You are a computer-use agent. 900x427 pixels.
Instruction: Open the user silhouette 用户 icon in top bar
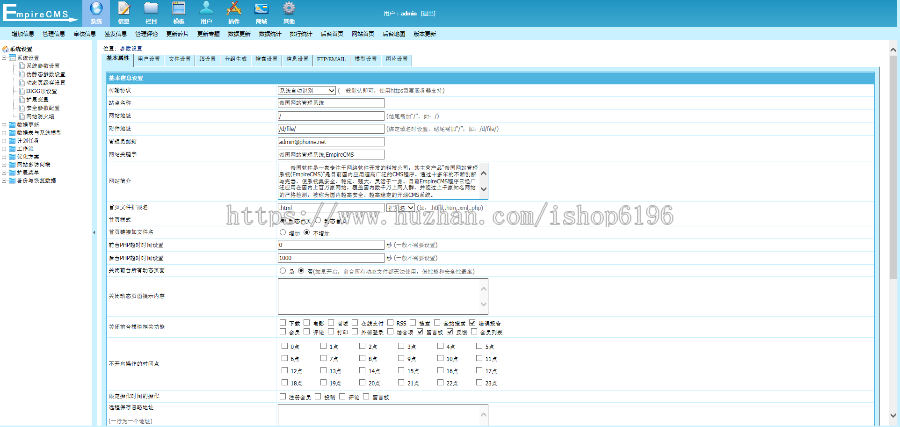tap(206, 8)
